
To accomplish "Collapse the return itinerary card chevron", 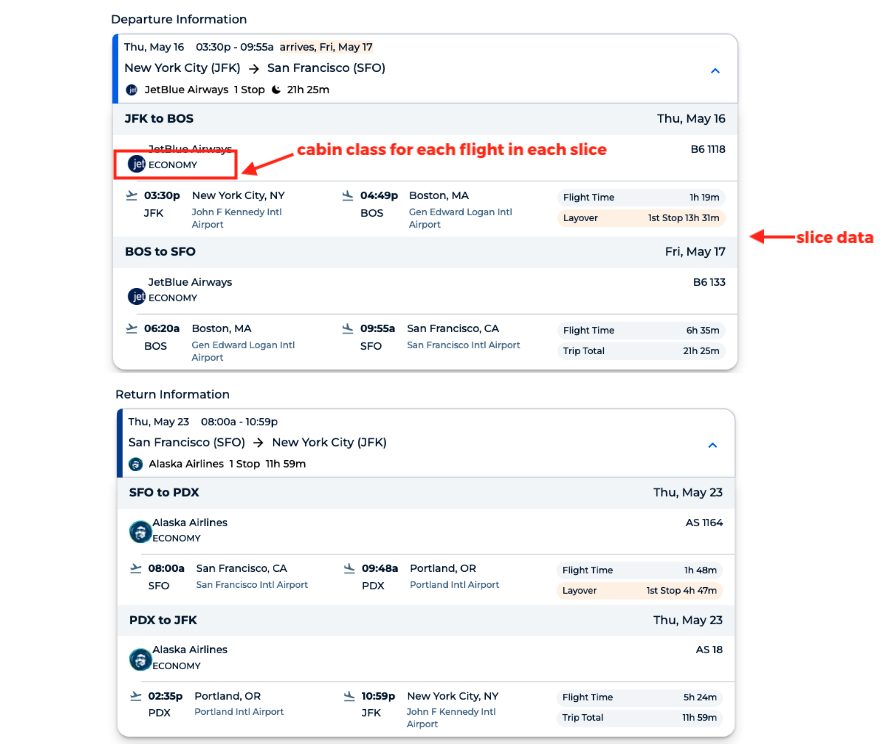I will [714, 445].
